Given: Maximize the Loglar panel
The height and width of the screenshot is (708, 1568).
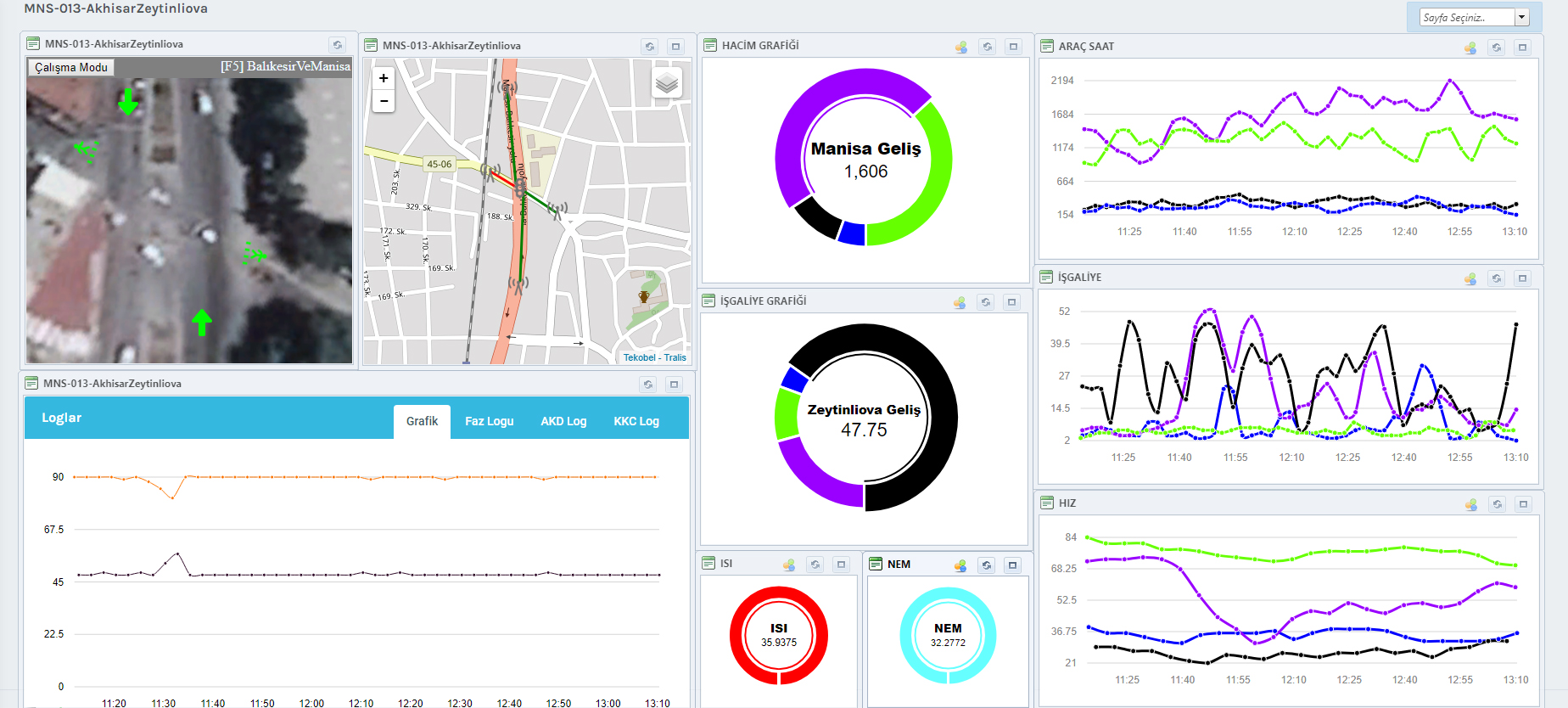Looking at the screenshot, I should coord(674,385).
